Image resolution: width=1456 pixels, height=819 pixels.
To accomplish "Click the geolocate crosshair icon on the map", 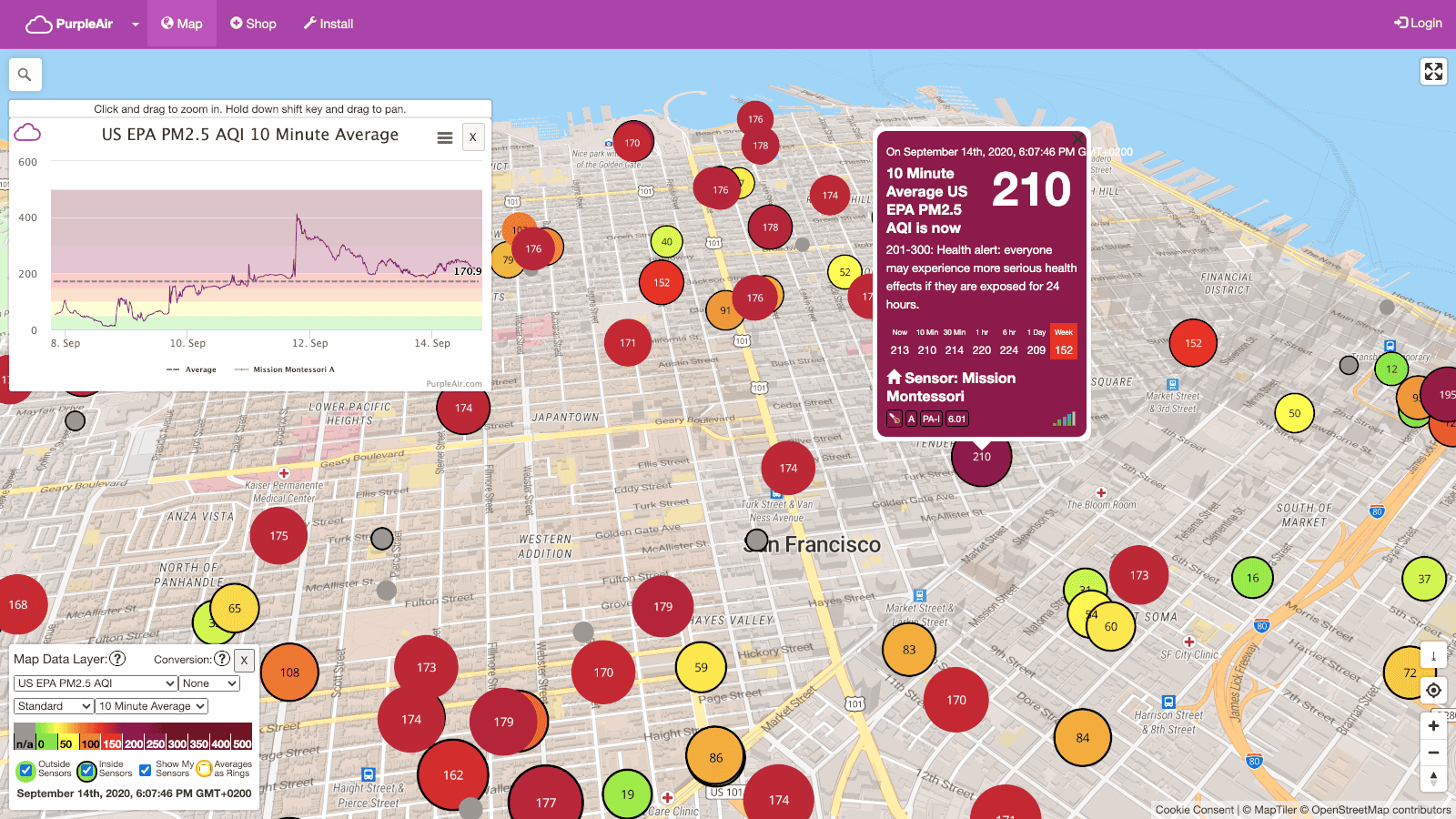I will click(x=1434, y=690).
